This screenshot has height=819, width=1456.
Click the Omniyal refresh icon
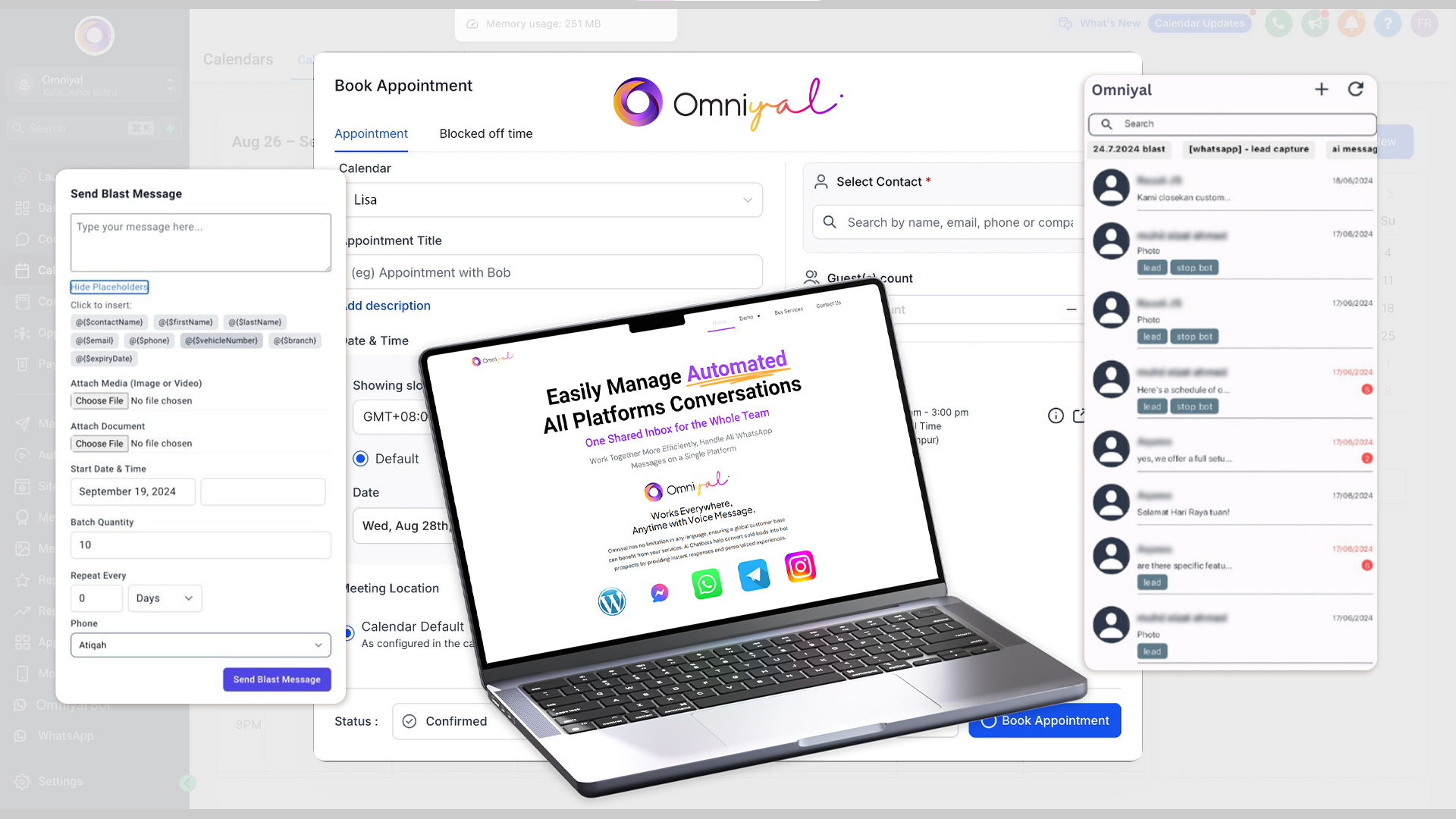(1355, 88)
